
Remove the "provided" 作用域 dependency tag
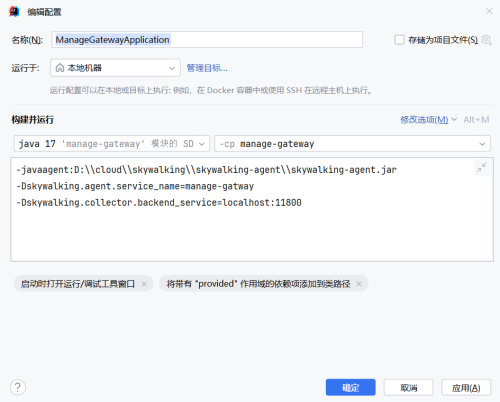pos(359,284)
